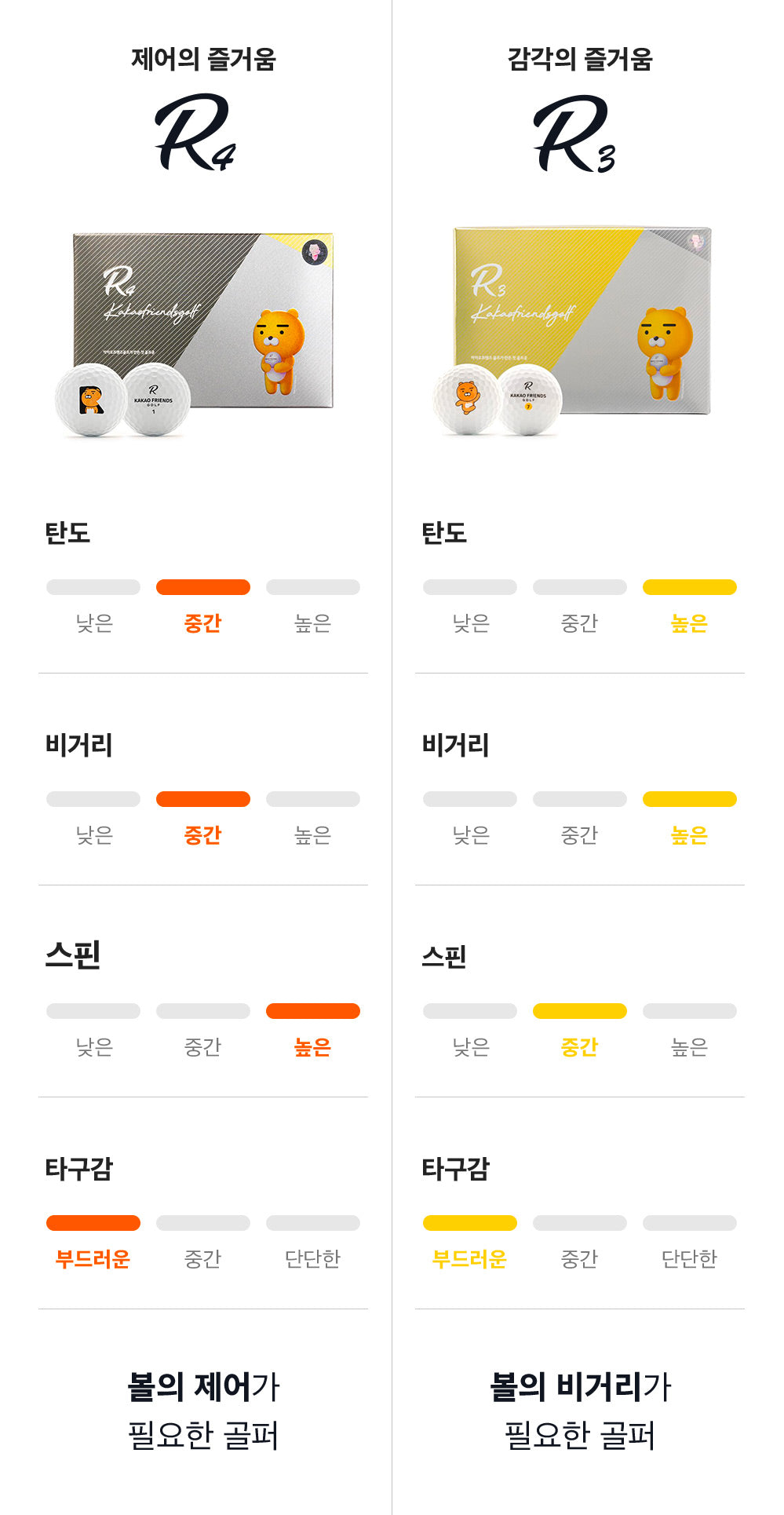Image resolution: width=784 pixels, height=1515 pixels.
Task: Click the Ryan character on the R4 box
Action: [x=278, y=350]
